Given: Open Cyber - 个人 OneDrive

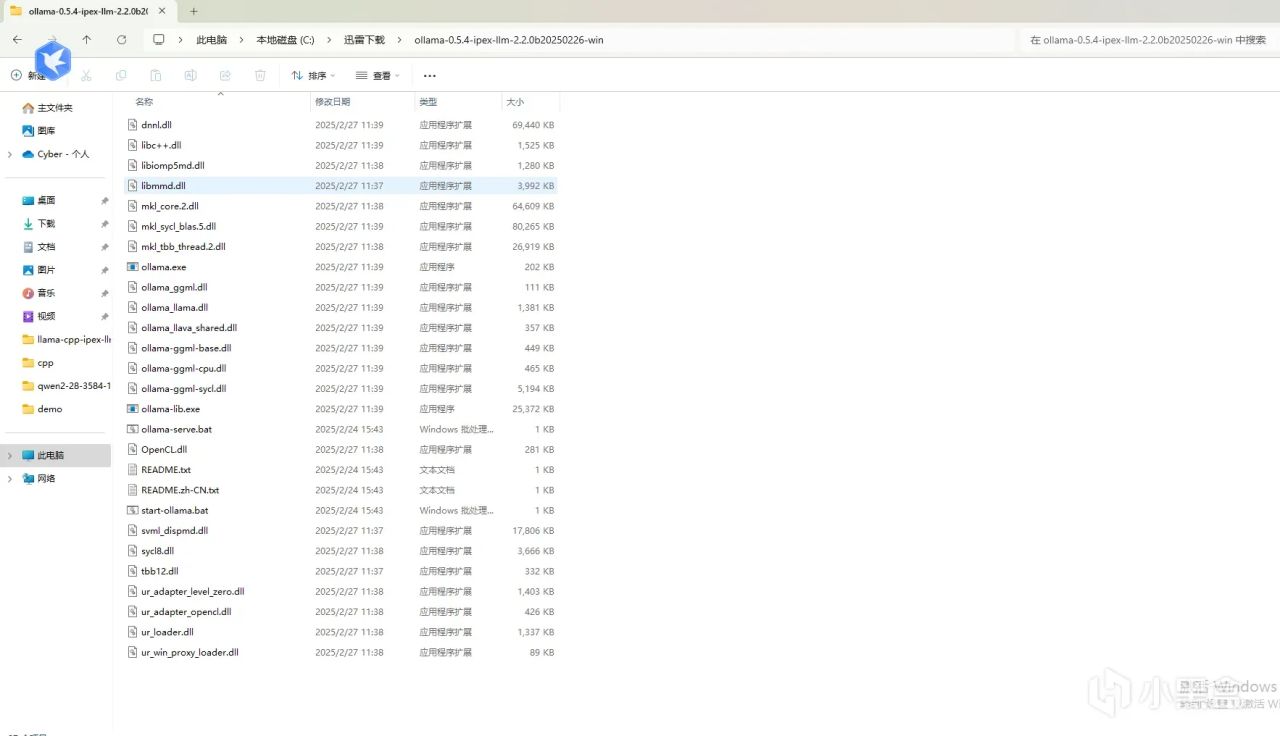Looking at the screenshot, I should coord(56,154).
